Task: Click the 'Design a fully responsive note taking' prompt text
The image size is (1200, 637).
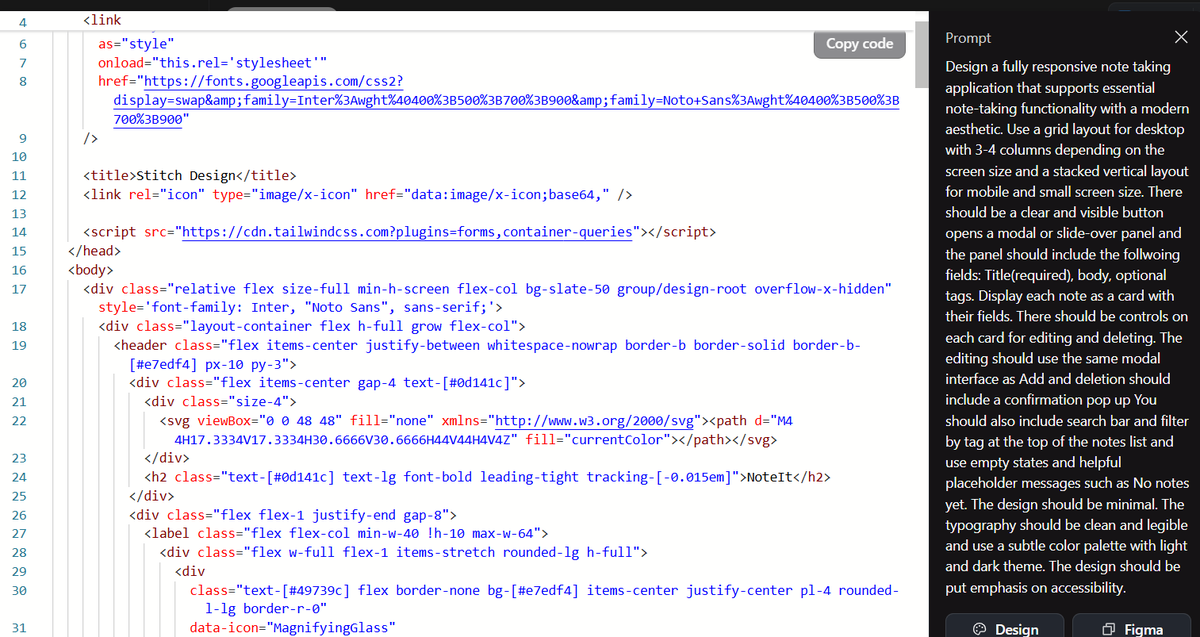Action: click(x=1058, y=67)
